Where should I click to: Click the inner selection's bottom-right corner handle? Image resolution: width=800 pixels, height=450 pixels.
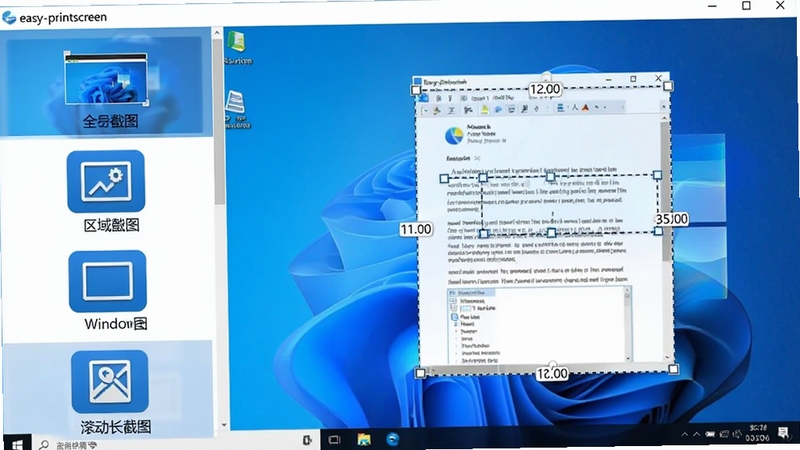point(659,231)
